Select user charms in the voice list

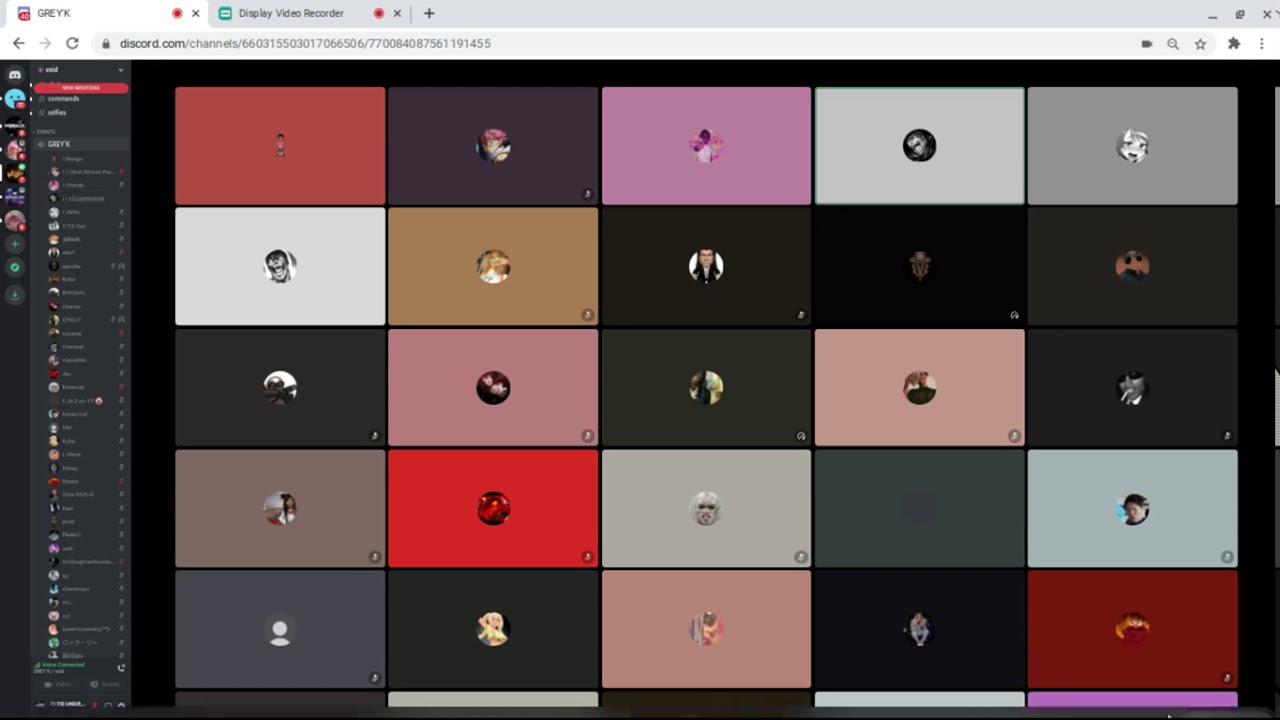[84, 306]
